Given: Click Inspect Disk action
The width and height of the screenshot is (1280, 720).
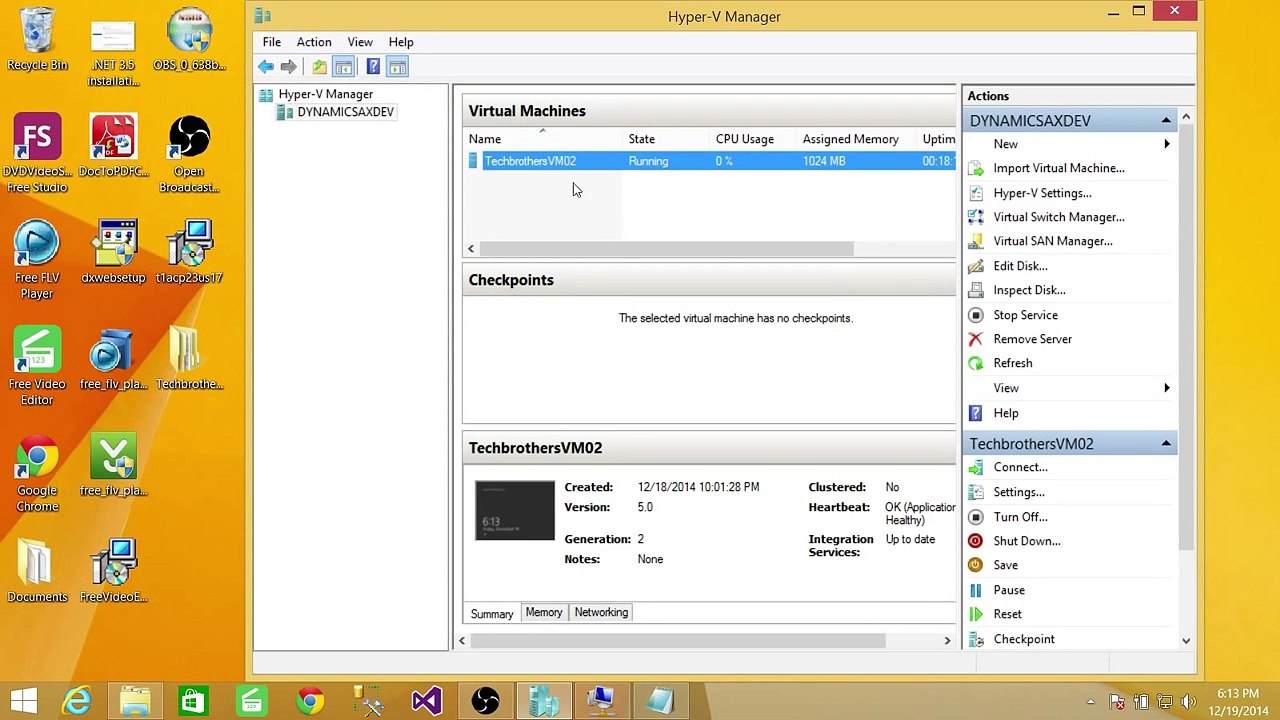Looking at the screenshot, I should (1029, 290).
